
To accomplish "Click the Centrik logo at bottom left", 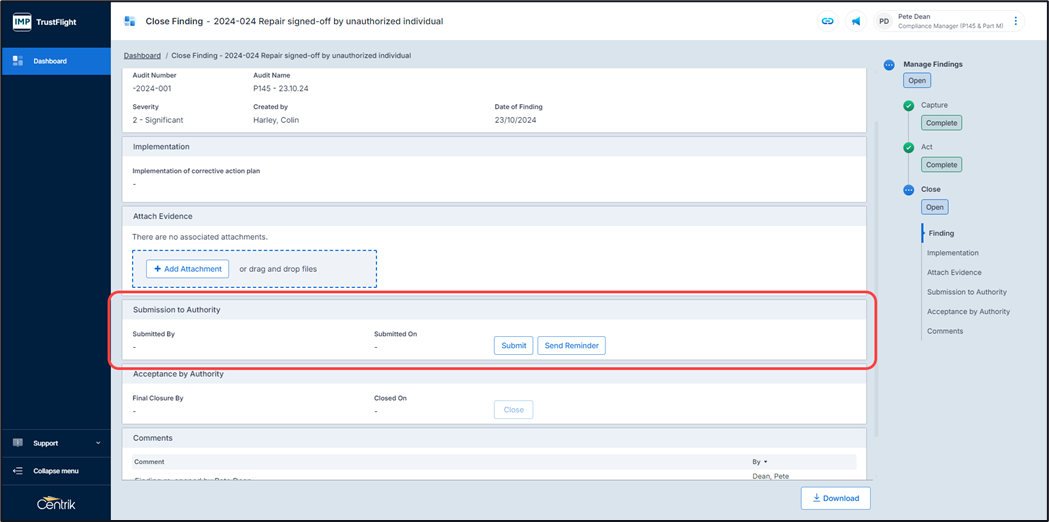I will pos(55,502).
